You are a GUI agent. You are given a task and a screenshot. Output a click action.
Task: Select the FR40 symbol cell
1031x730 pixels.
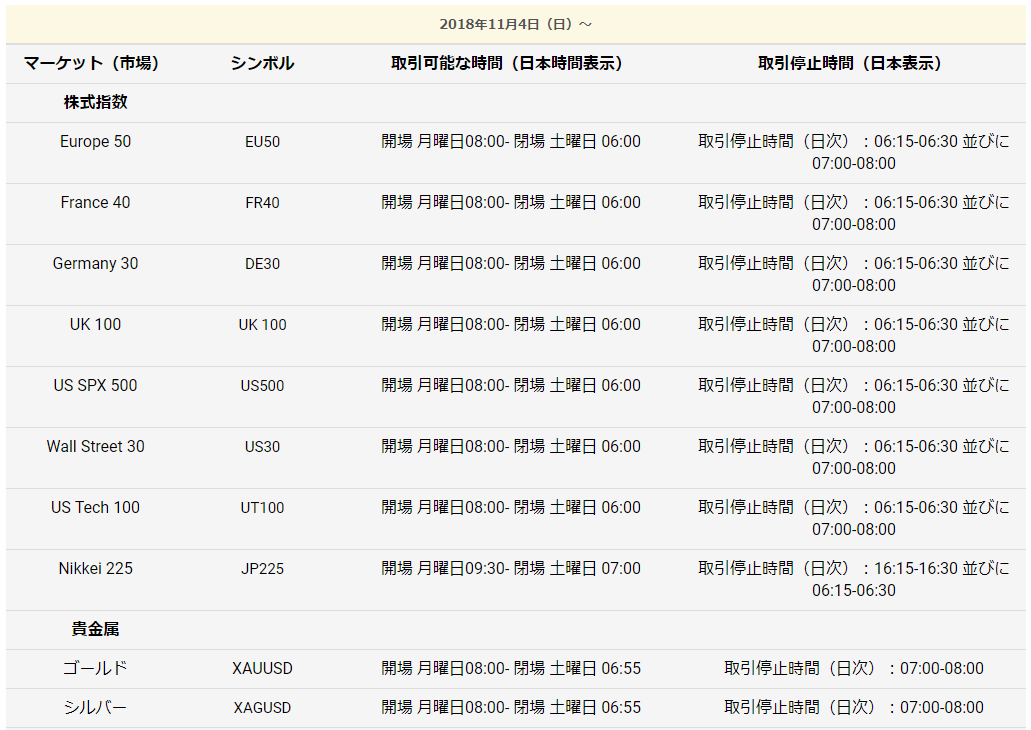click(262, 203)
